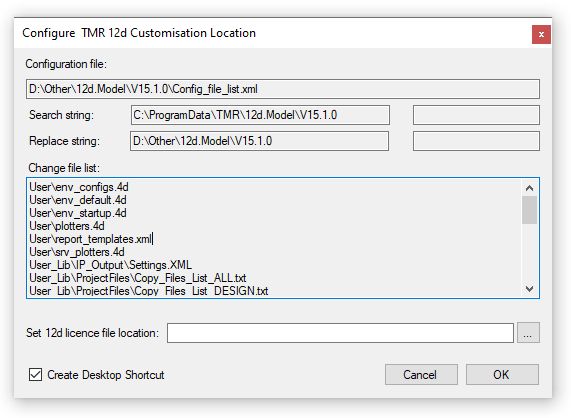Click the empty box beside Search string

pyautogui.click(x=476, y=115)
